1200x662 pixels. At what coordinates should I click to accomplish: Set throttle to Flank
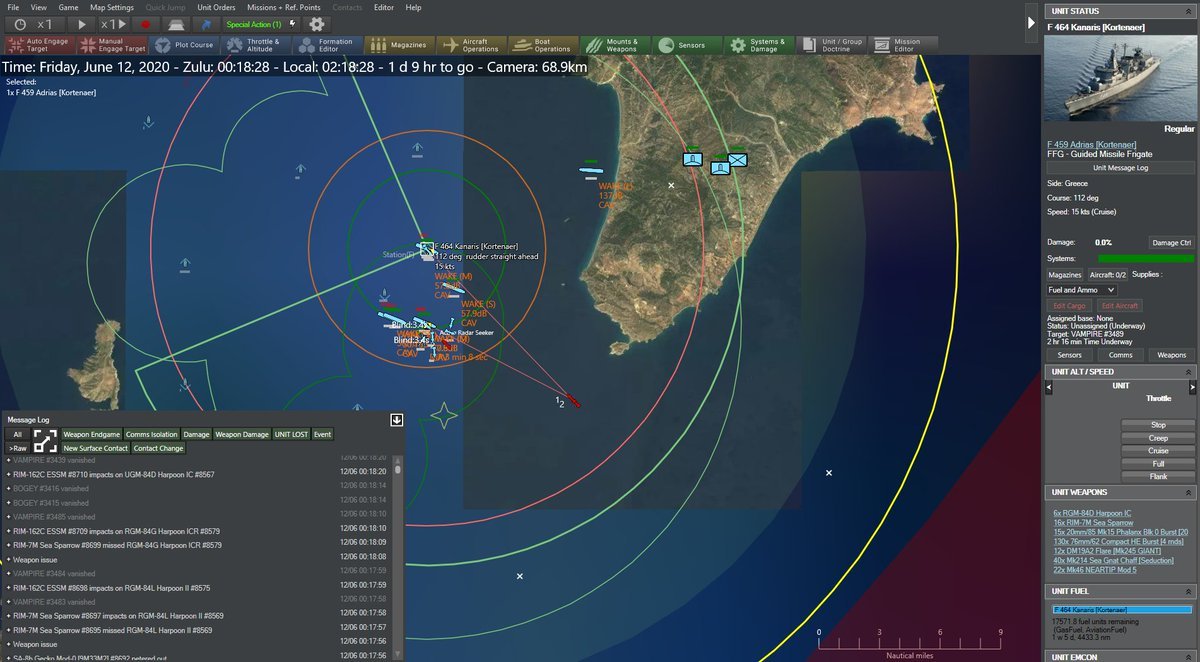pyautogui.click(x=1158, y=477)
